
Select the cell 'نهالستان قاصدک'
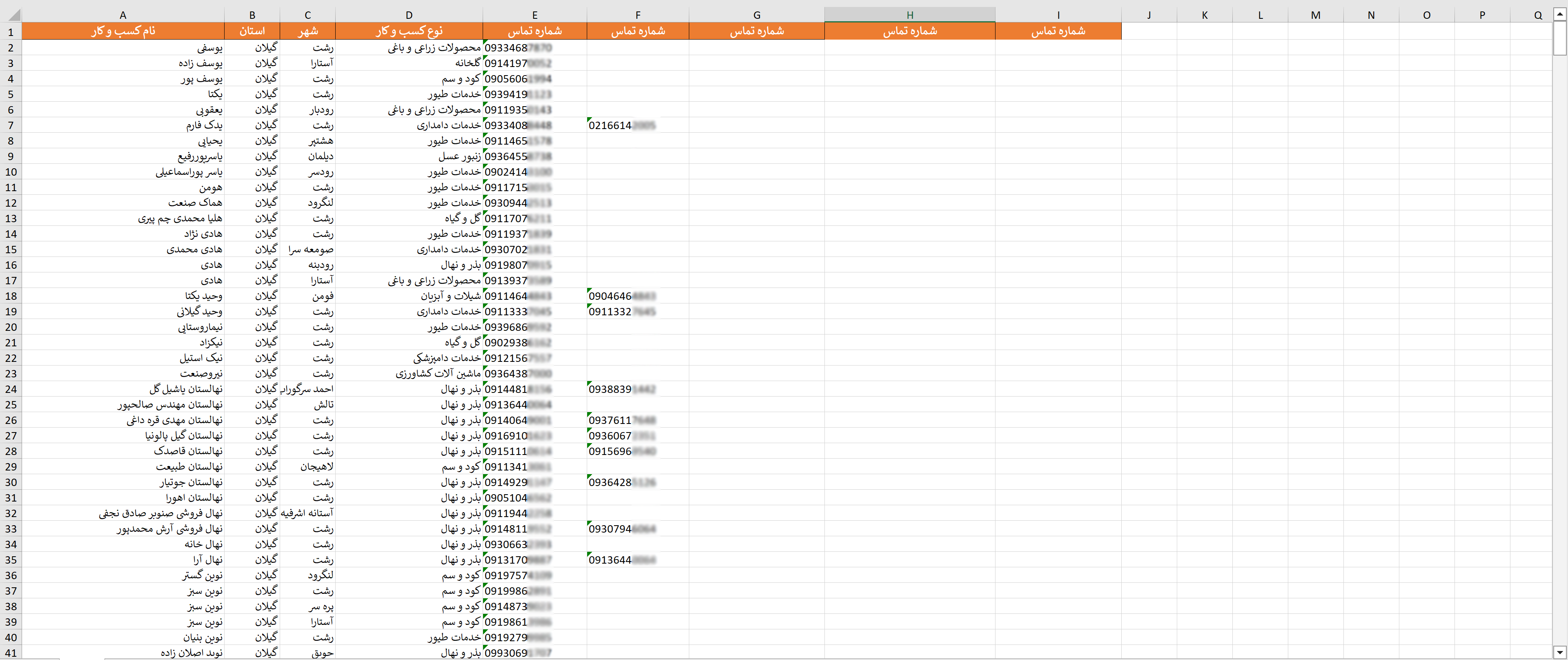click(x=123, y=451)
